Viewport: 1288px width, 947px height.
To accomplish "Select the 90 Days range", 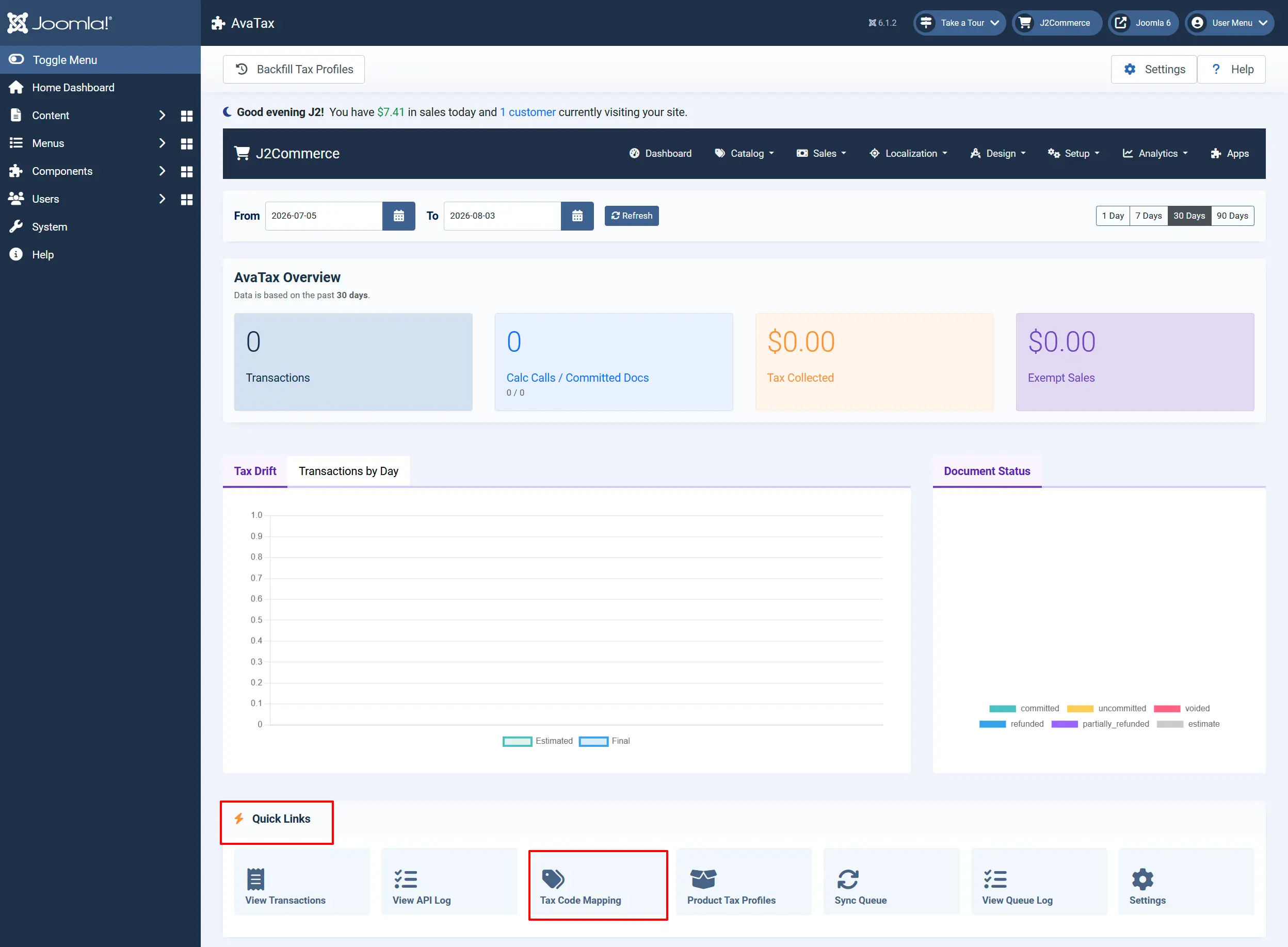I will [x=1233, y=216].
